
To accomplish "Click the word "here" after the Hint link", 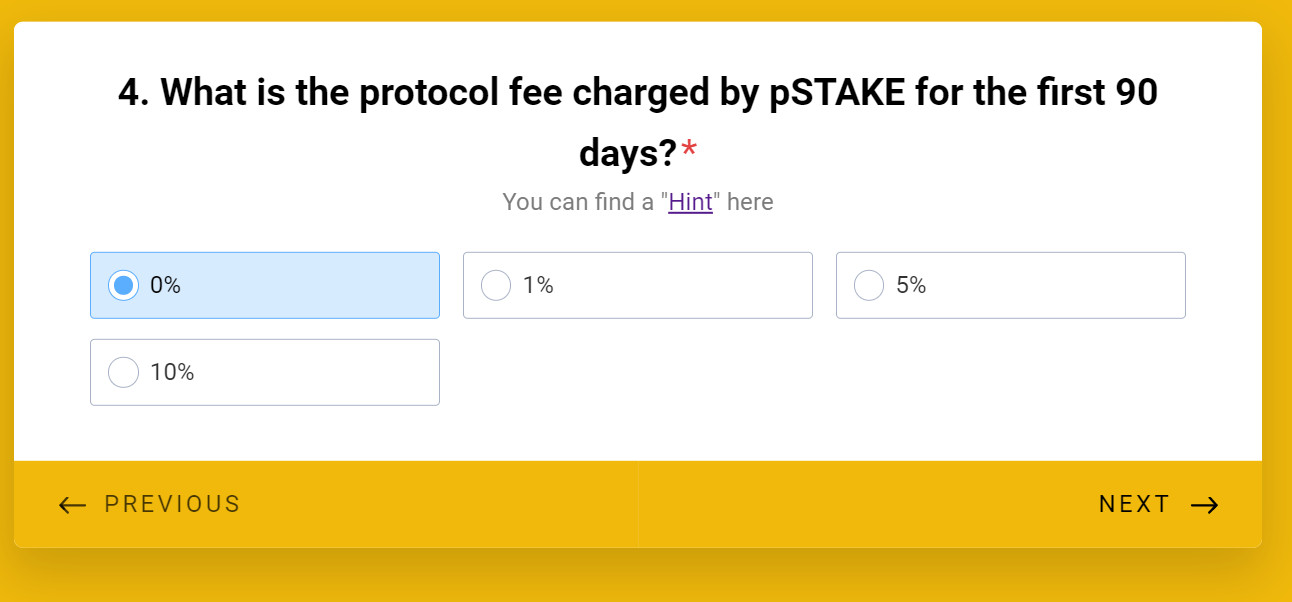I will (x=750, y=202).
